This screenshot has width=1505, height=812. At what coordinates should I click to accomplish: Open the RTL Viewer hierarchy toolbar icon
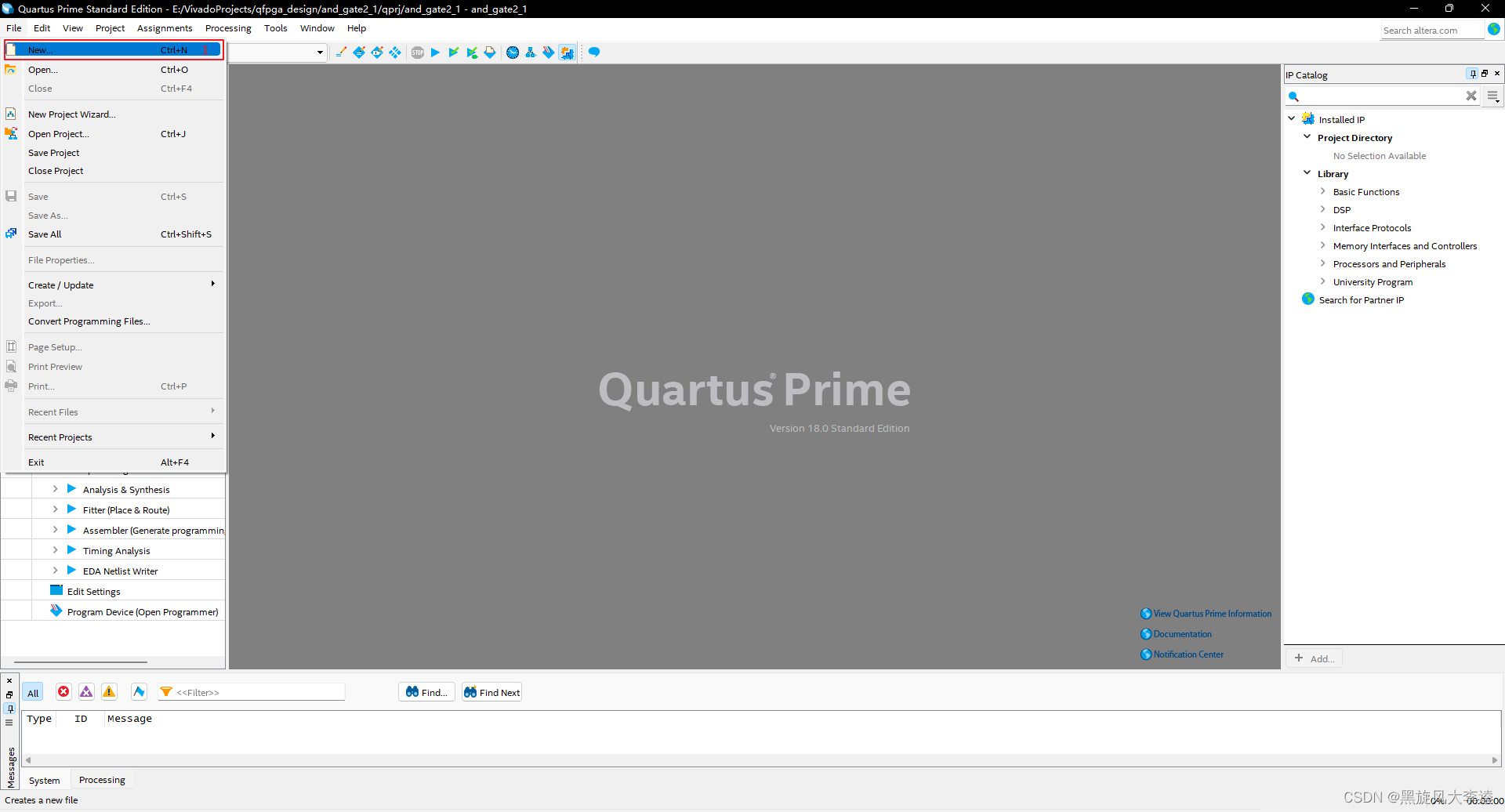click(531, 53)
